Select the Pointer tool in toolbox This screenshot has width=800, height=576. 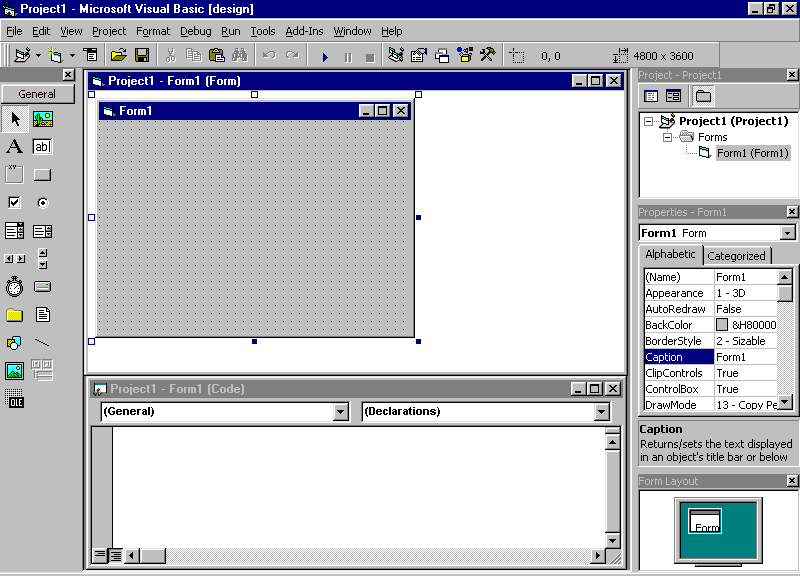pos(15,119)
